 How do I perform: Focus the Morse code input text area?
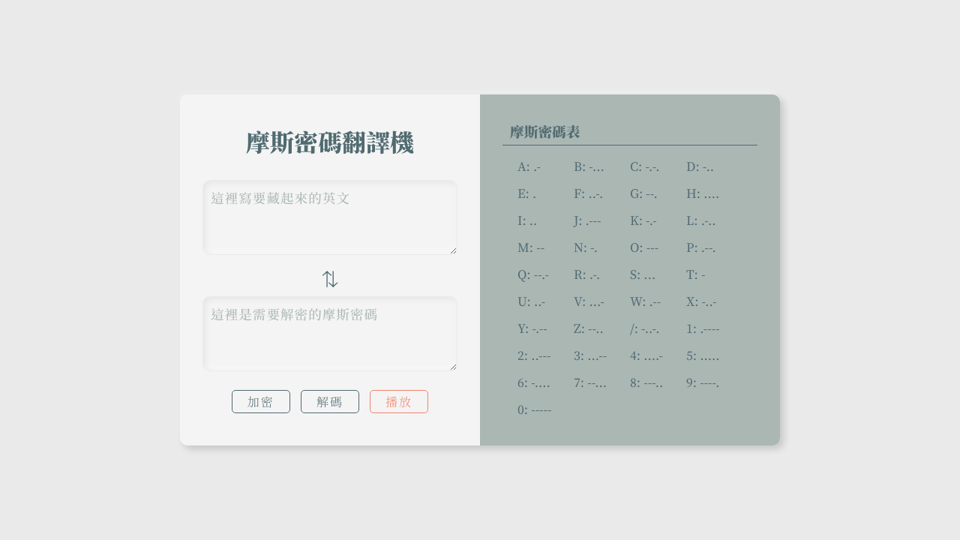(330, 333)
